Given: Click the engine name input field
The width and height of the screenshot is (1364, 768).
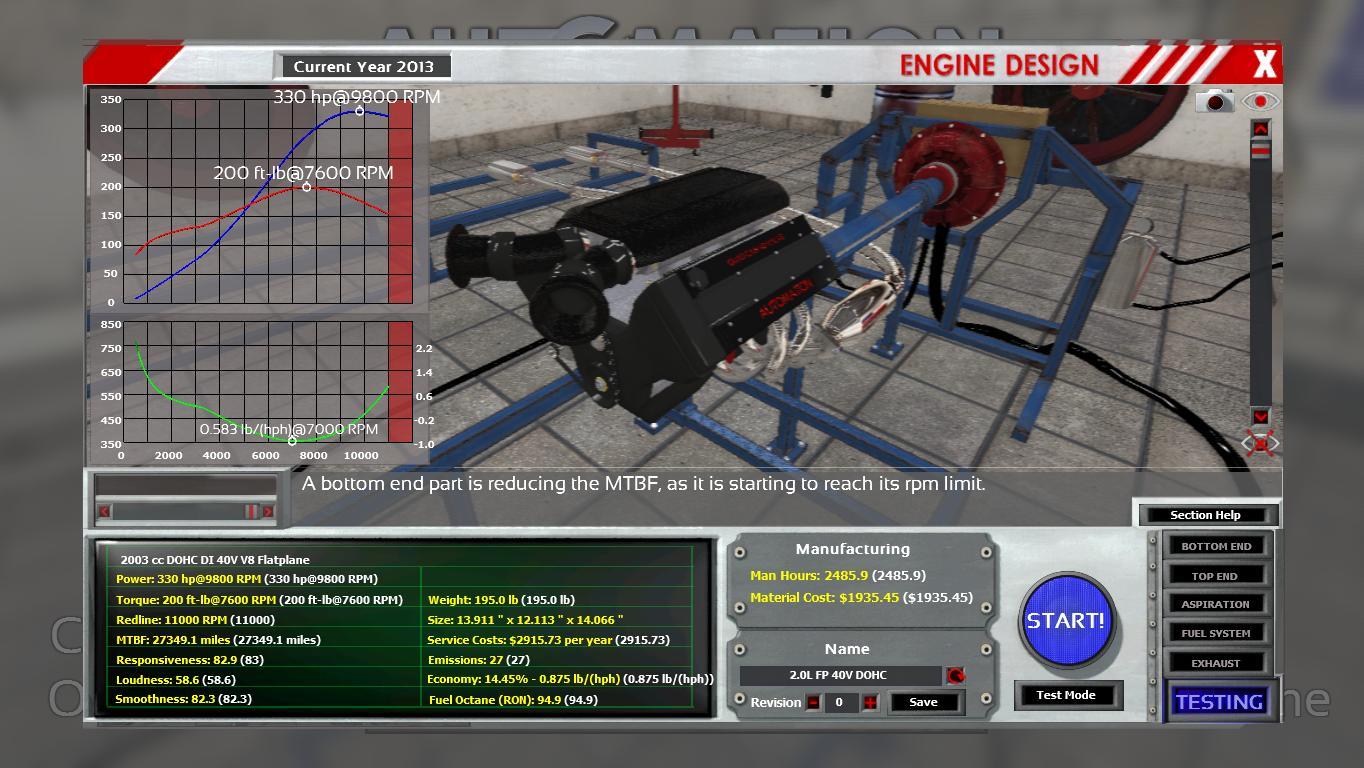Looking at the screenshot, I should click(839, 676).
